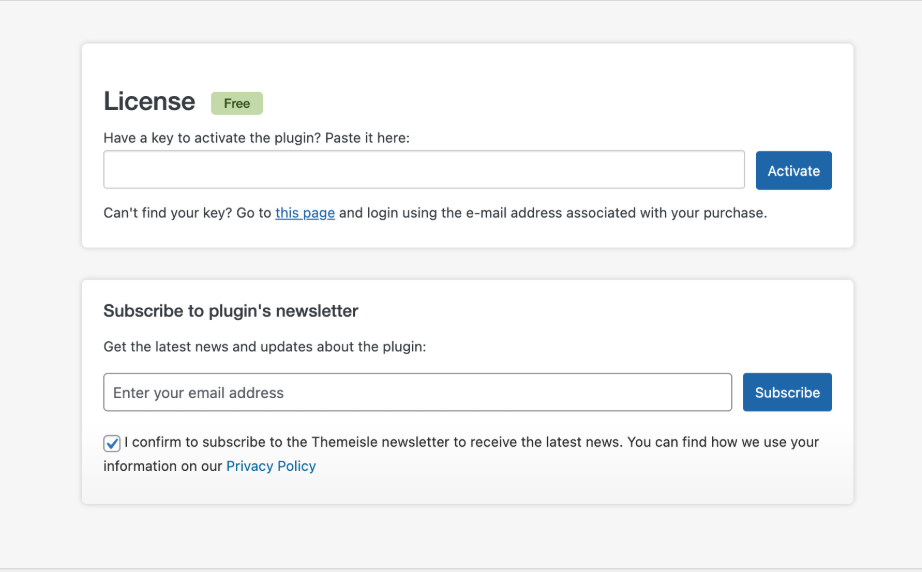Viewport: 922px width, 572px height.
Task: Uncheck the newsletter confirmation checkbox
Action: 112,443
